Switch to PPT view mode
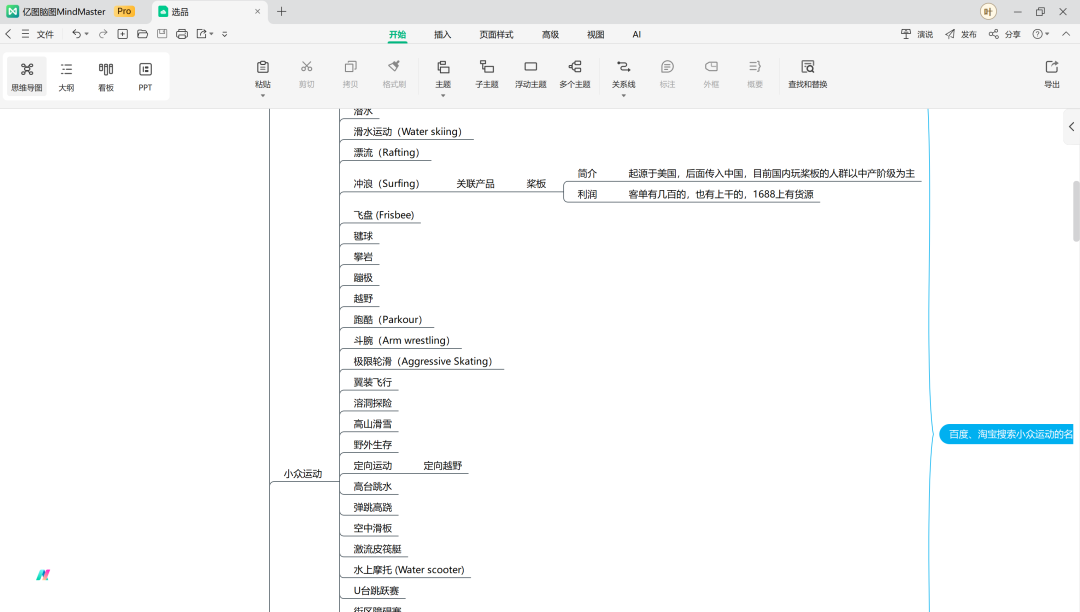The height and width of the screenshot is (612, 1080). click(145, 75)
